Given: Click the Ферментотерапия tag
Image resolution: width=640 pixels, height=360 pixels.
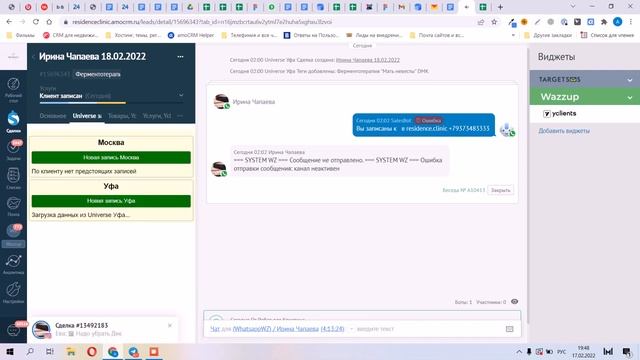Looking at the screenshot, I should pos(98,74).
